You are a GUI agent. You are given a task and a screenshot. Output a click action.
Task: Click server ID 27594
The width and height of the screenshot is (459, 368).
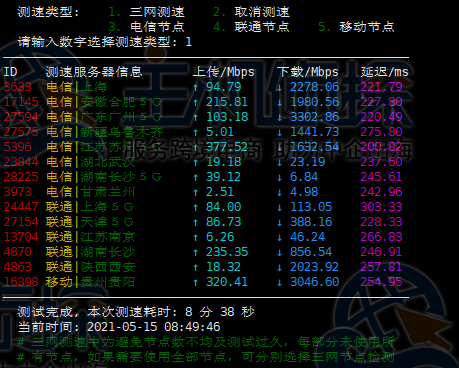point(21,117)
